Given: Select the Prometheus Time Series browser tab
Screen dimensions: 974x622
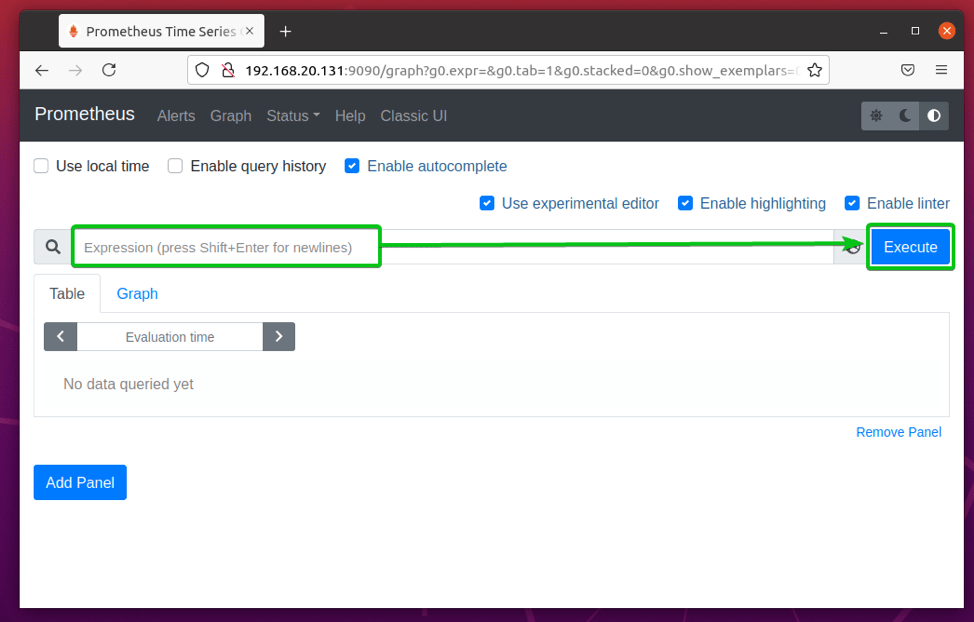Looking at the screenshot, I should point(162,31).
